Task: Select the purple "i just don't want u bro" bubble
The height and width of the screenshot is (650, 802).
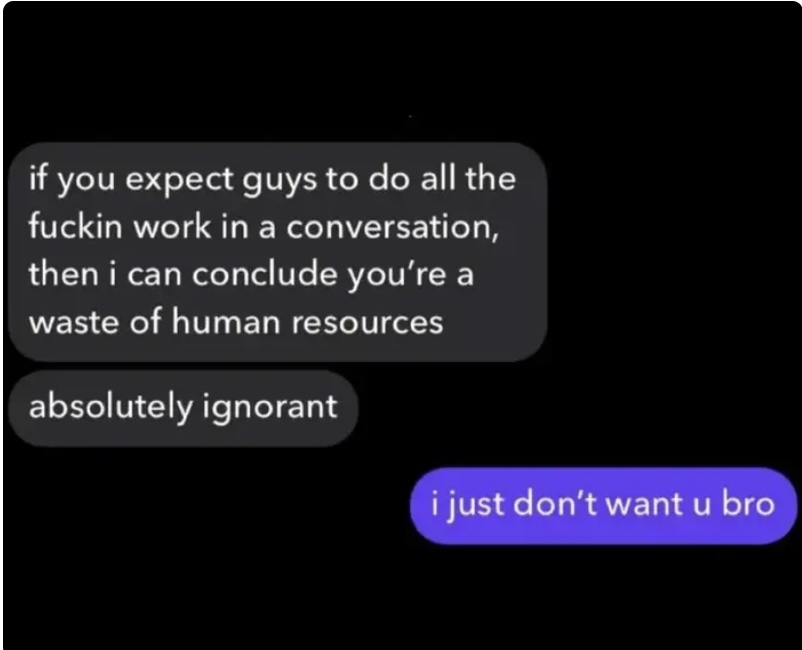Action: tap(604, 505)
